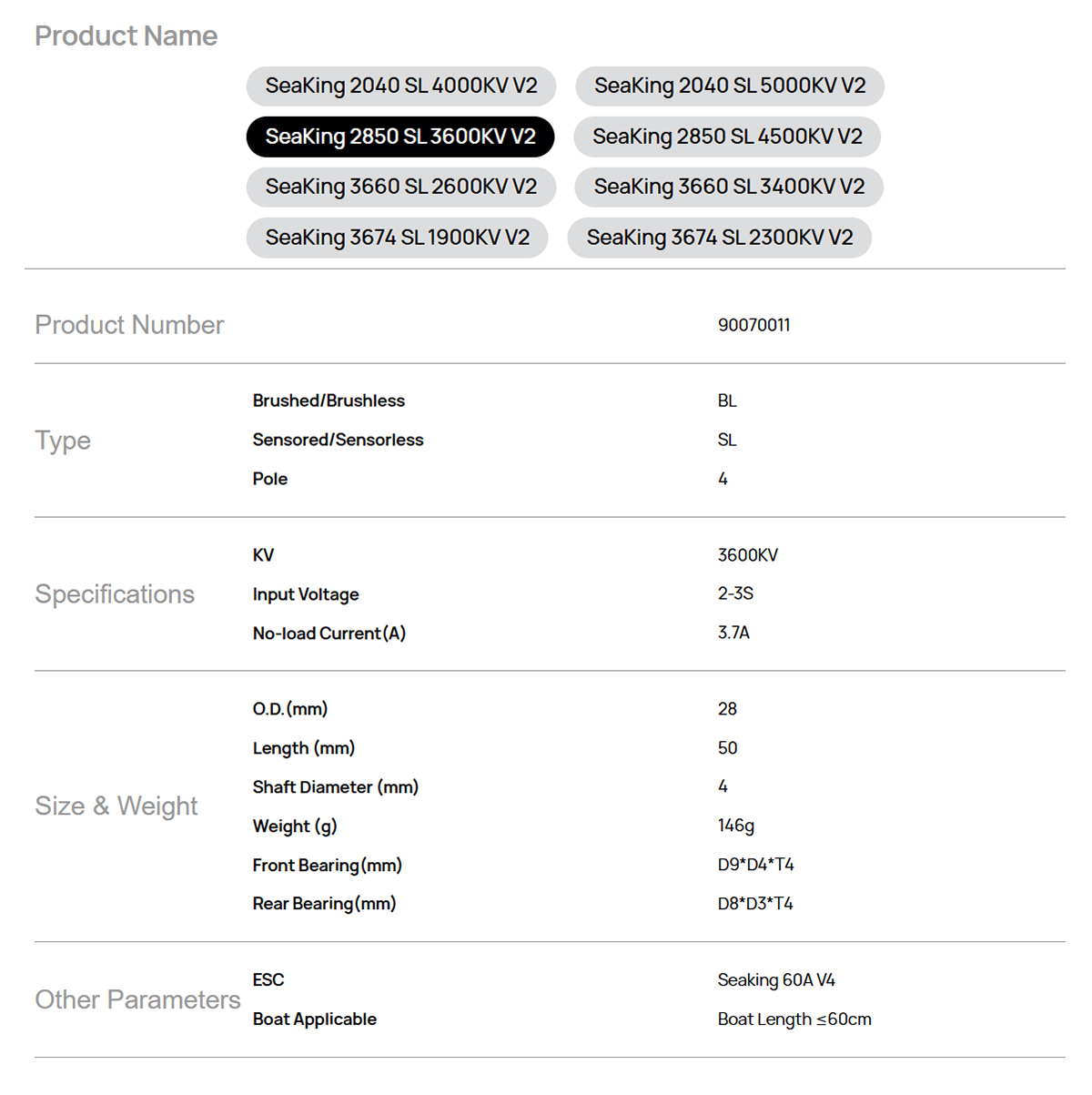This screenshot has height=1095, width=1092.
Task: Choose SeaKing 2850 SL 4500KV V2 product
Action: point(727,137)
